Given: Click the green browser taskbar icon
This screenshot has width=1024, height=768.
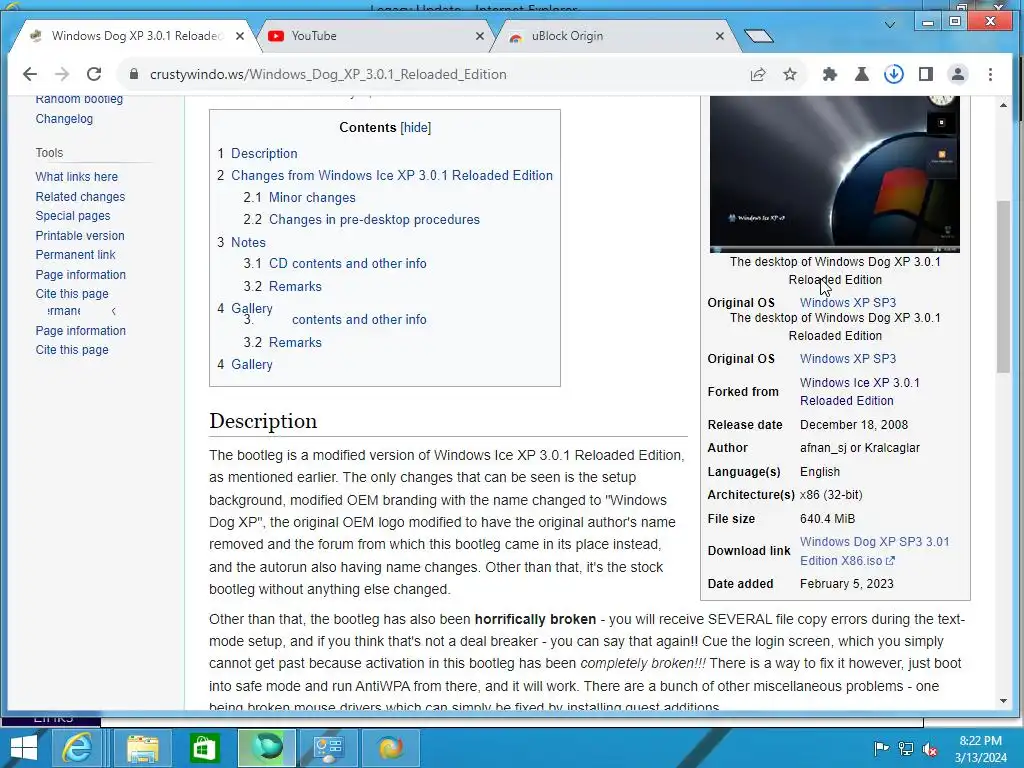Looking at the screenshot, I should pyautogui.click(x=266, y=748).
